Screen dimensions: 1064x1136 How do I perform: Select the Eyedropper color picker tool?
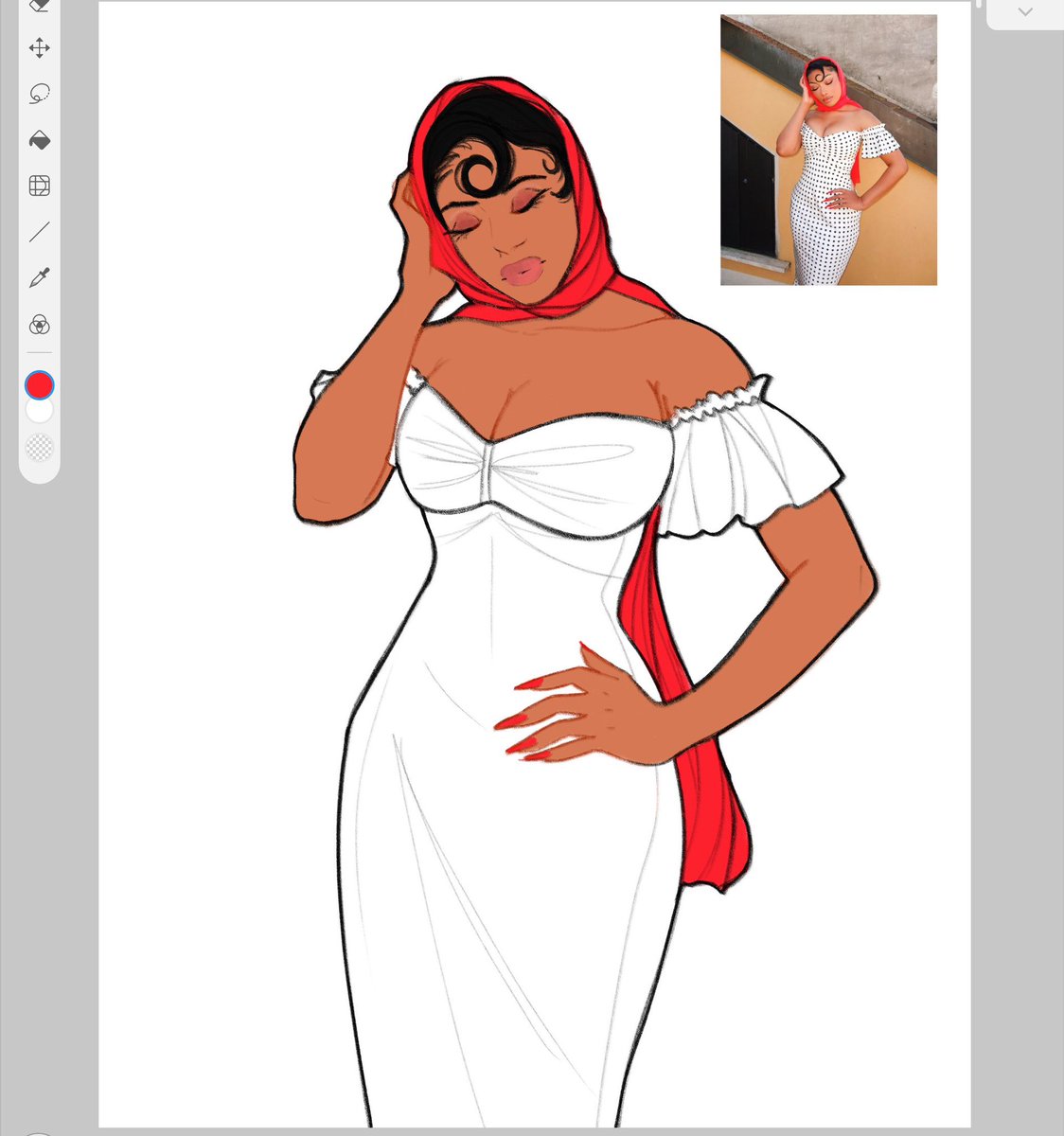(x=39, y=278)
